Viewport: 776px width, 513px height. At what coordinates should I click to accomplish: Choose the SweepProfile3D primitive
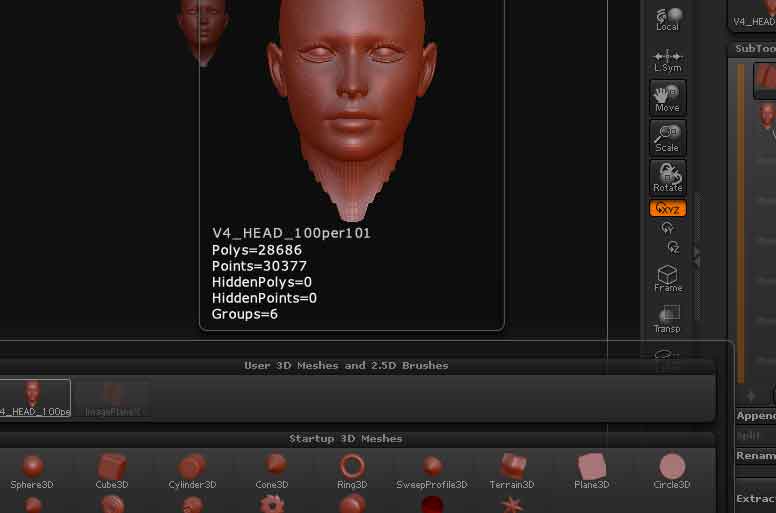(432, 471)
